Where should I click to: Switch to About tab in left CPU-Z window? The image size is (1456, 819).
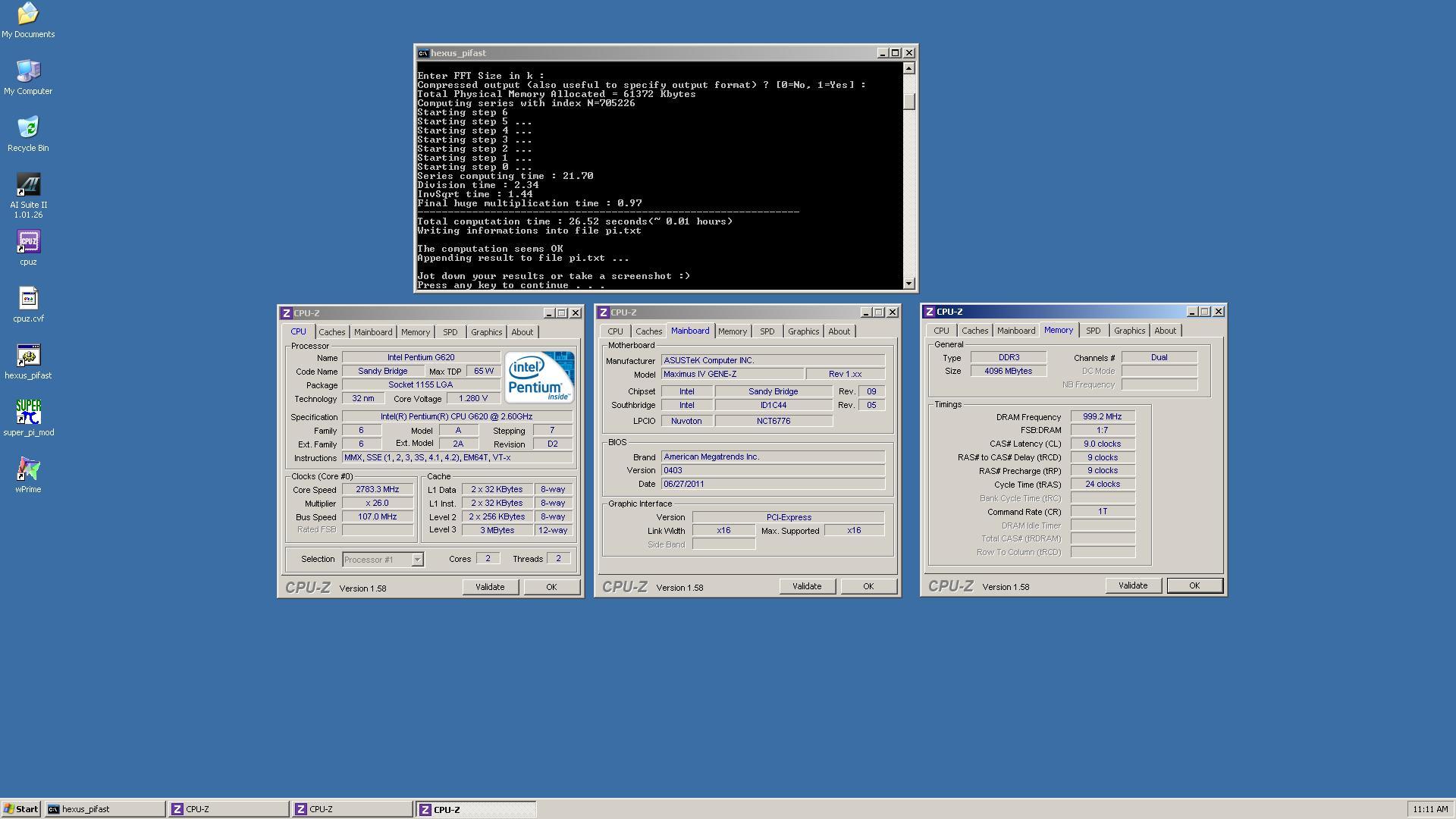522,332
